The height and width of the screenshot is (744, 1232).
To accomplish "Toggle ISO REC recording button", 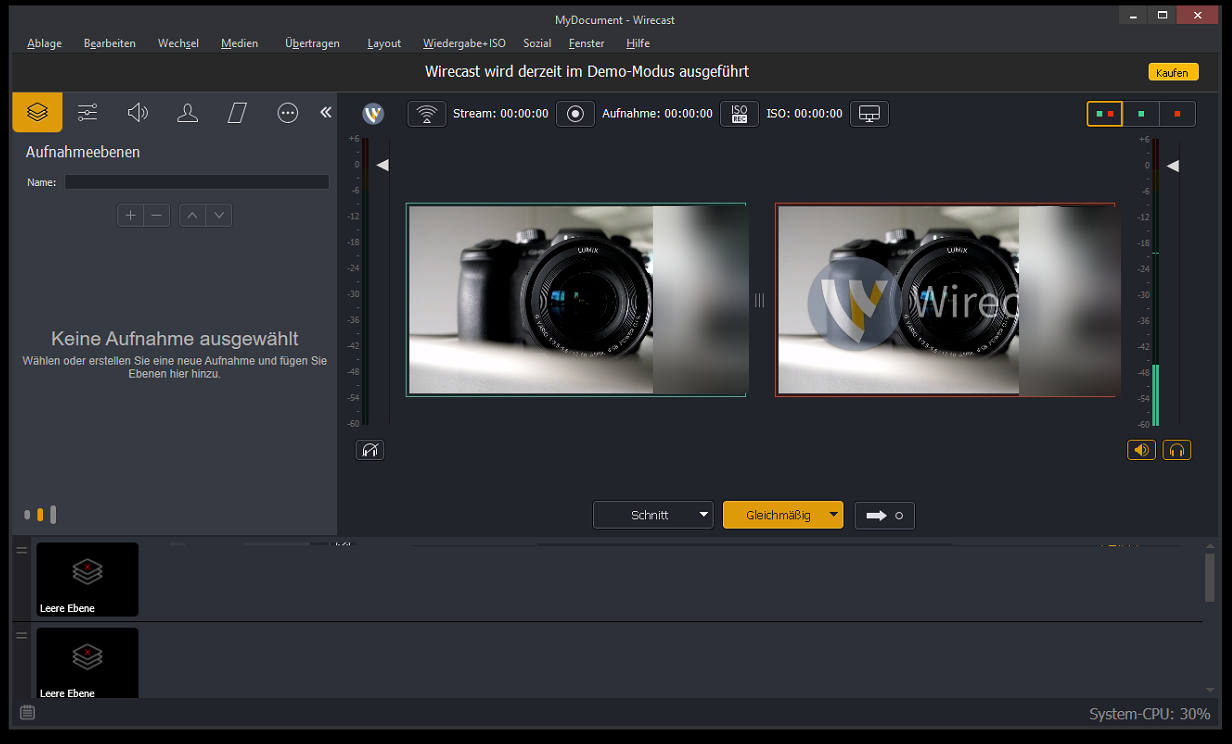I will coord(739,114).
